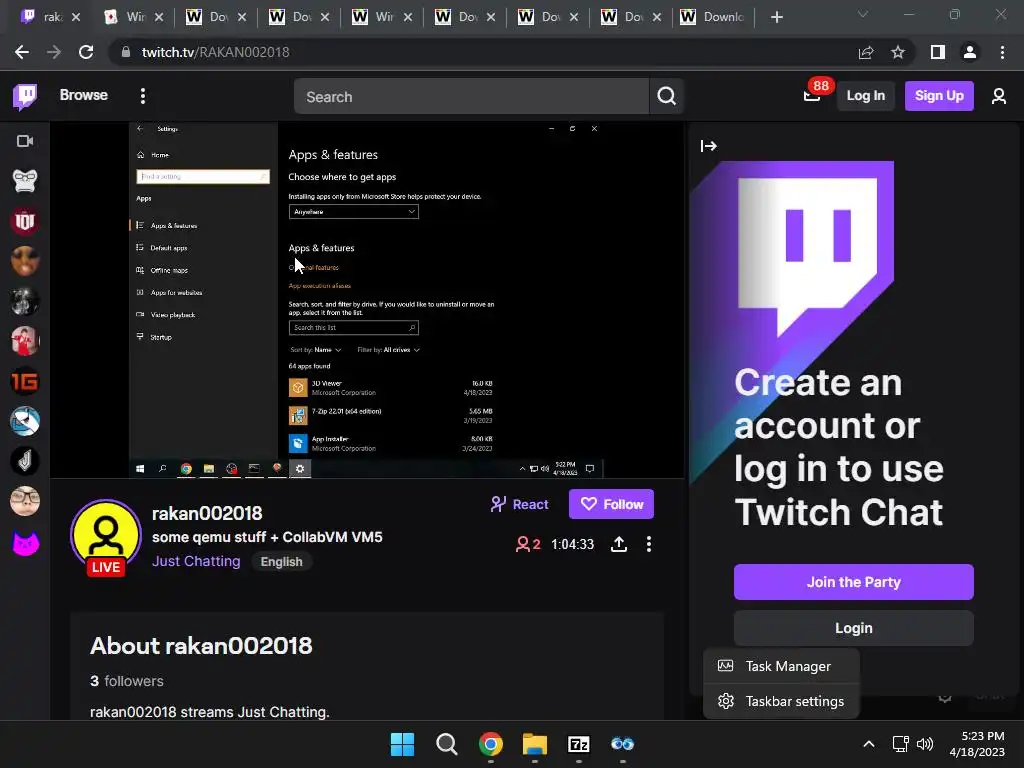Open the 7-Zip taskbar icon
Viewport: 1024px width, 768px height.
579,744
